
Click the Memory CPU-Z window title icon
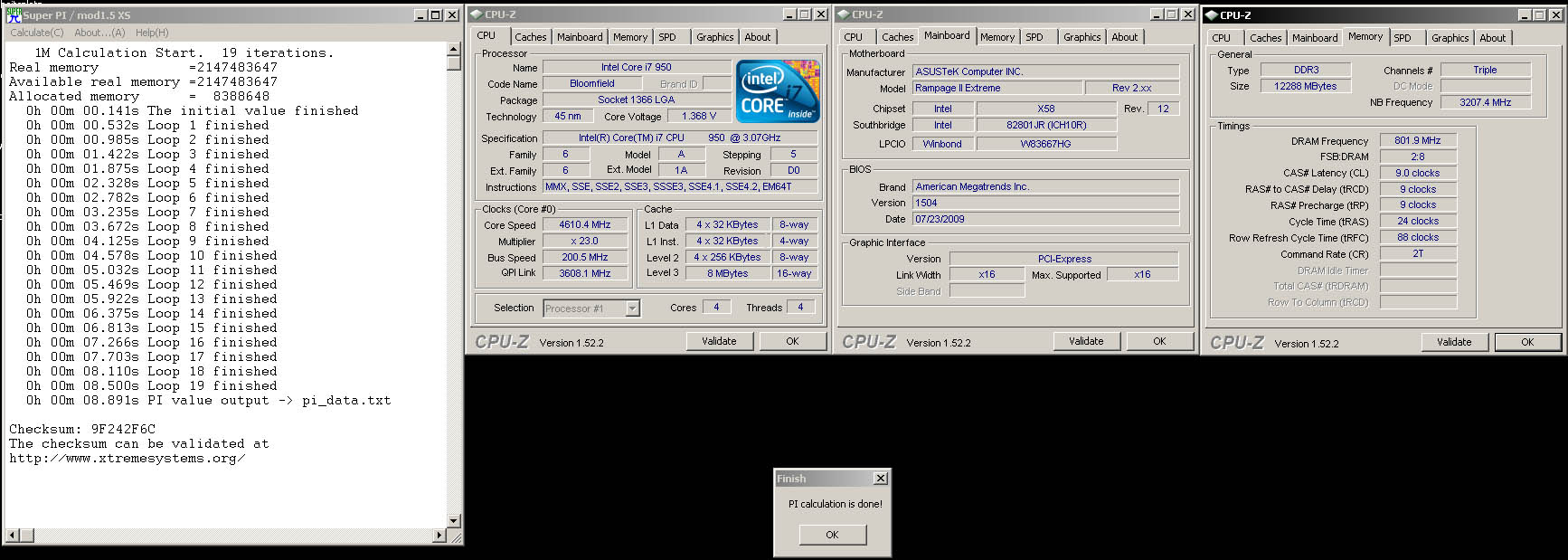pos(1212,15)
